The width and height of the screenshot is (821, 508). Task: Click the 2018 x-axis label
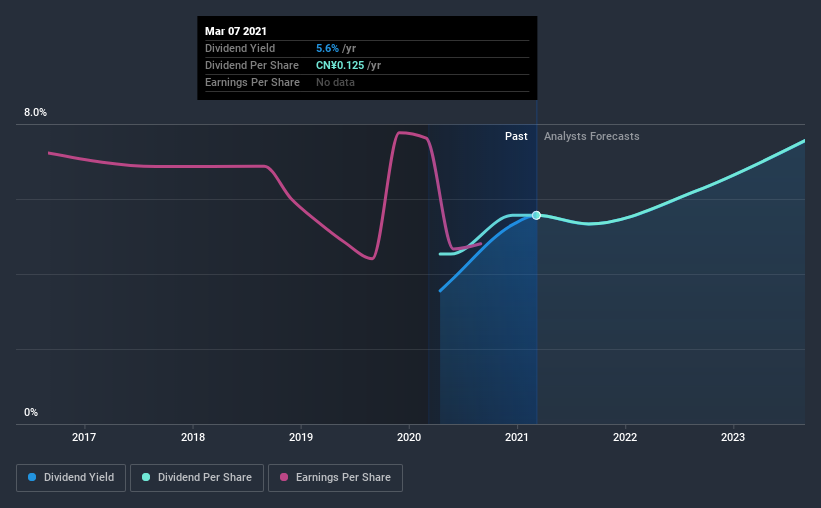click(193, 437)
